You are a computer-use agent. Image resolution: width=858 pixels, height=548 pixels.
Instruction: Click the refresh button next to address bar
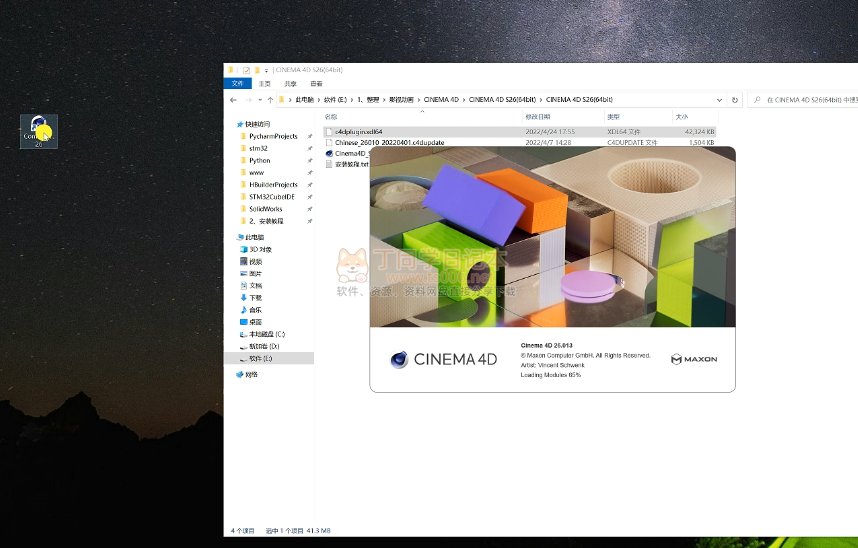pos(735,100)
